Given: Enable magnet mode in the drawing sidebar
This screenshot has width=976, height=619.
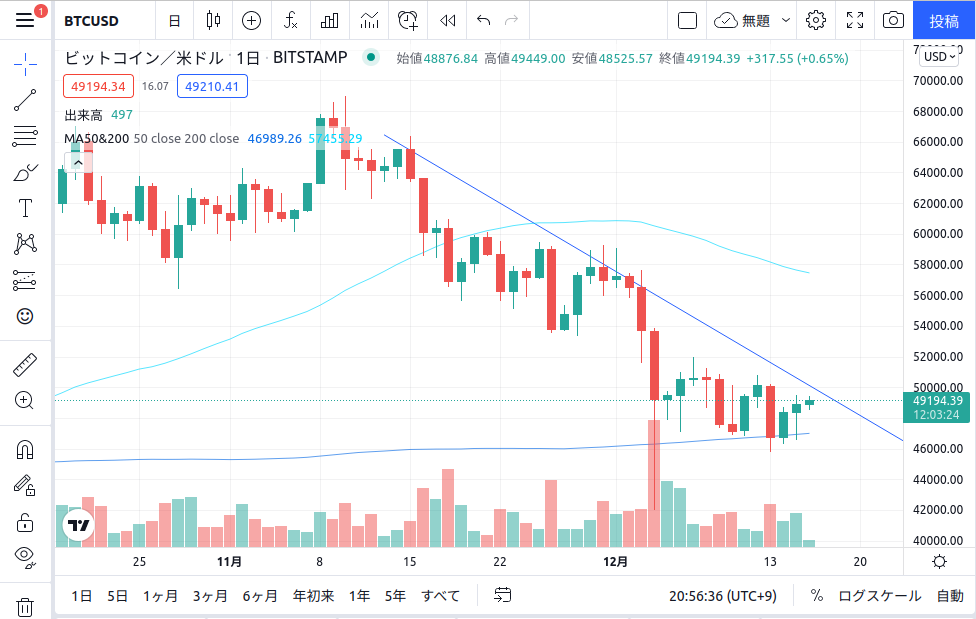Looking at the screenshot, I should pyautogui.click(x=25, y=449).
